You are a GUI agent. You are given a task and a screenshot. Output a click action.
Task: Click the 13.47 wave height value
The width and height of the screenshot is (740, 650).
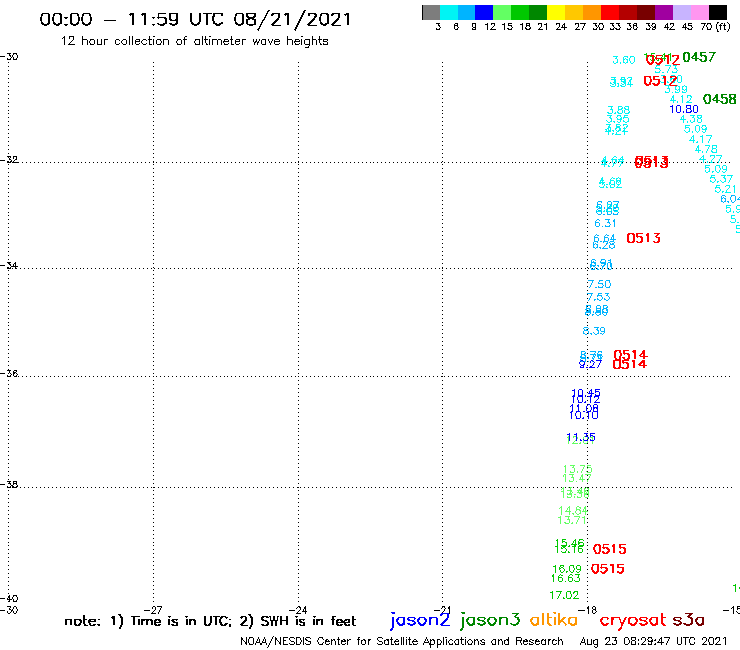coord(577,478)
